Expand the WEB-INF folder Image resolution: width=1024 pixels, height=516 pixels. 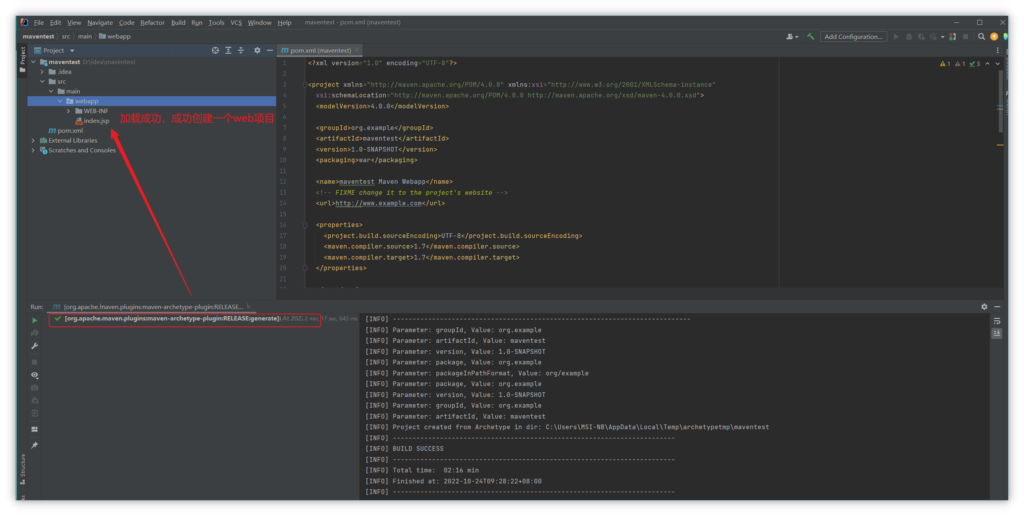68,111
